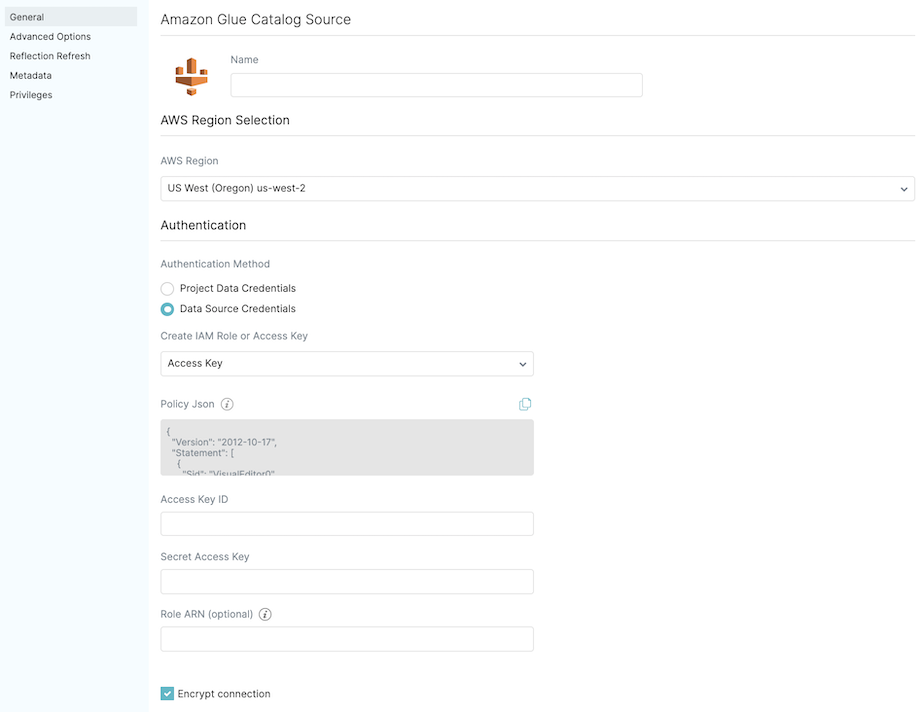
Task: Toggle the Encrypt connection checkbox
Action: pos(167,694)
